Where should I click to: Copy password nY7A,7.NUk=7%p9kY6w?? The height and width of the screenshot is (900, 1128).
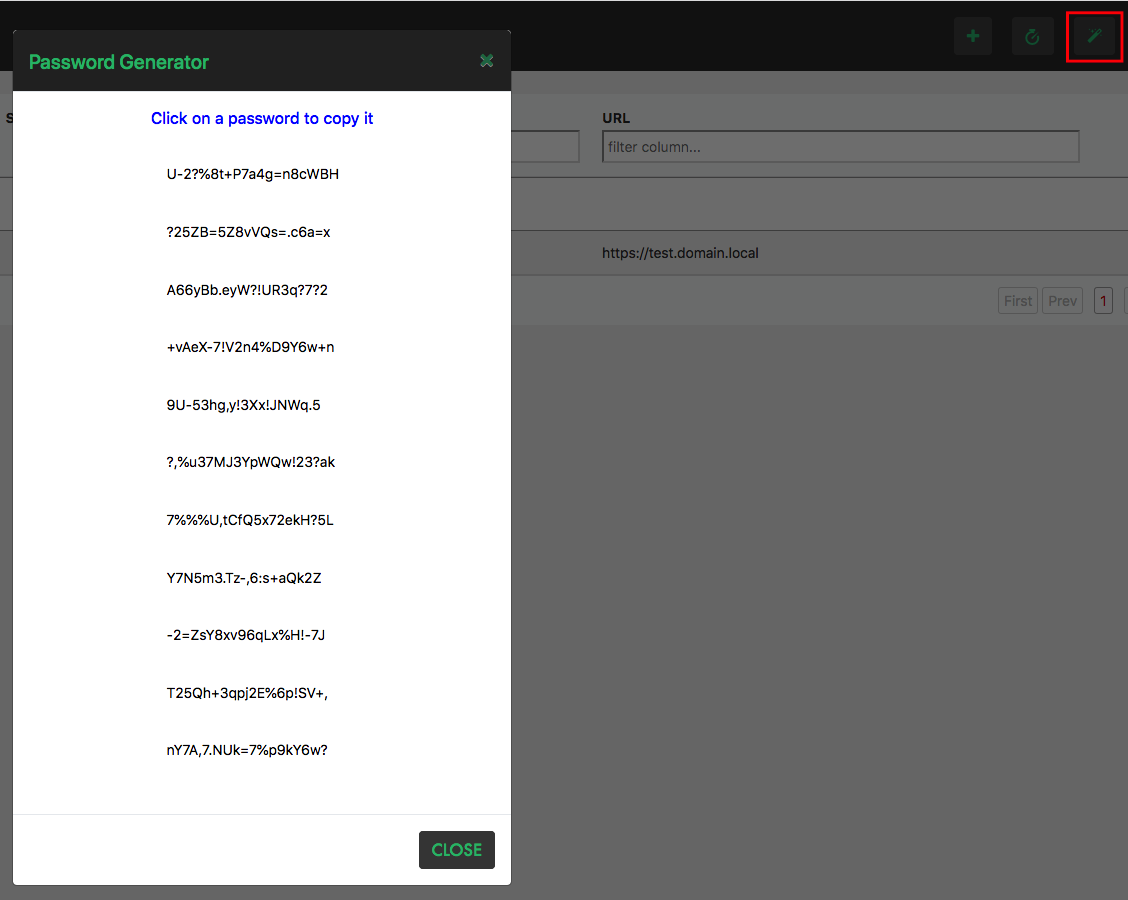pos(247,750)
